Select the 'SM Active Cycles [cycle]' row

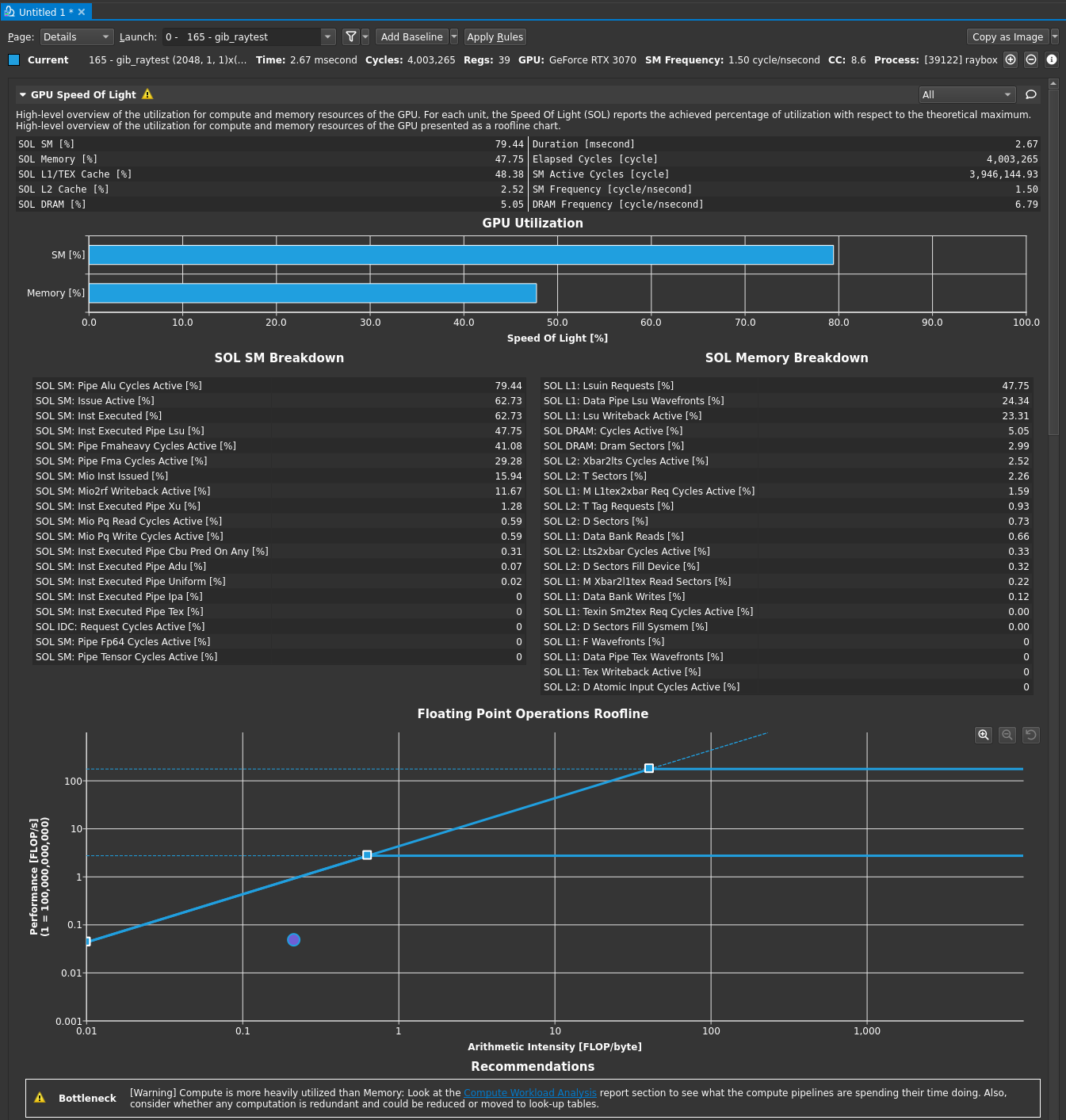coord(785,174)
